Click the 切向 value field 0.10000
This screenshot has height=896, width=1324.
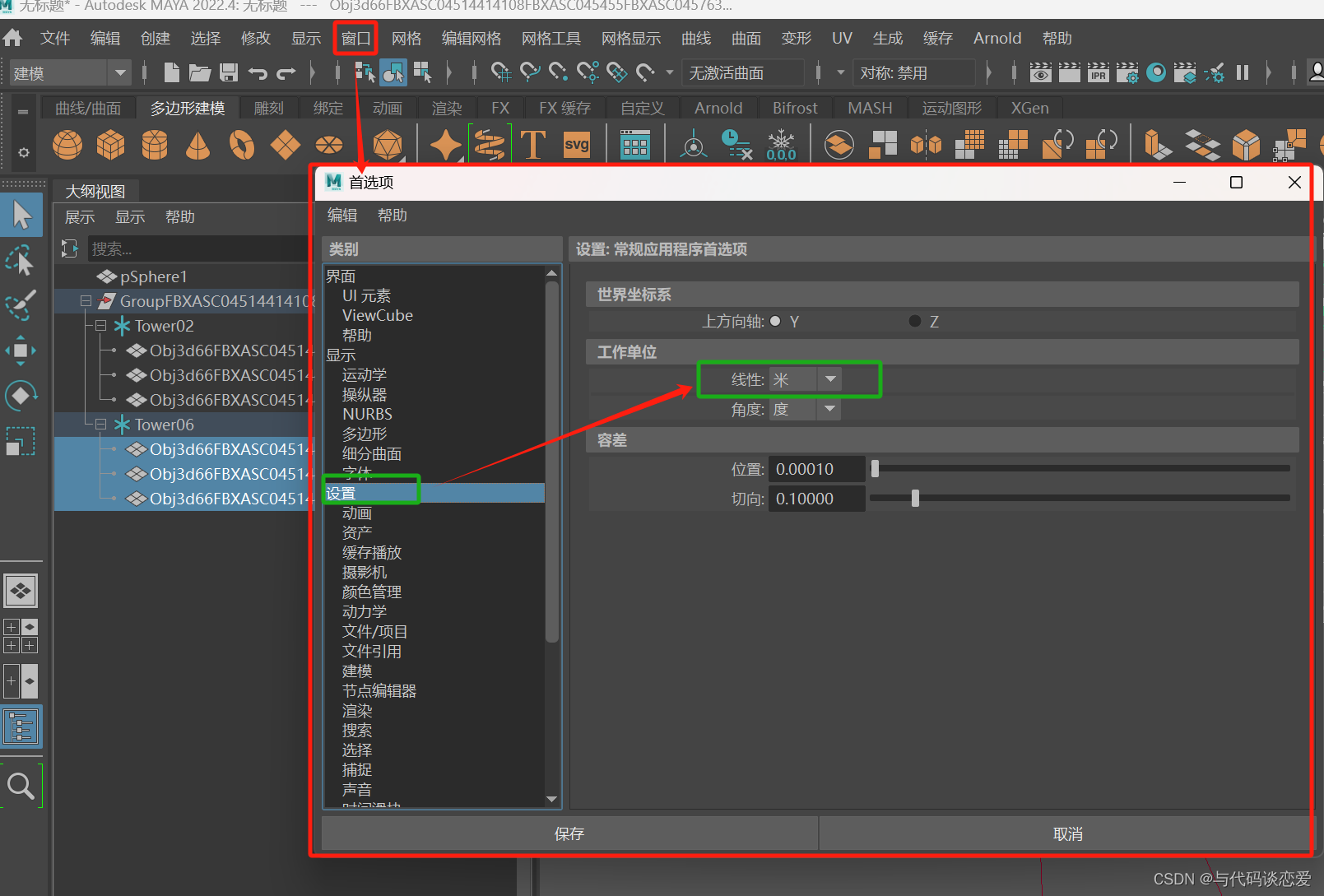pos(816,499)
